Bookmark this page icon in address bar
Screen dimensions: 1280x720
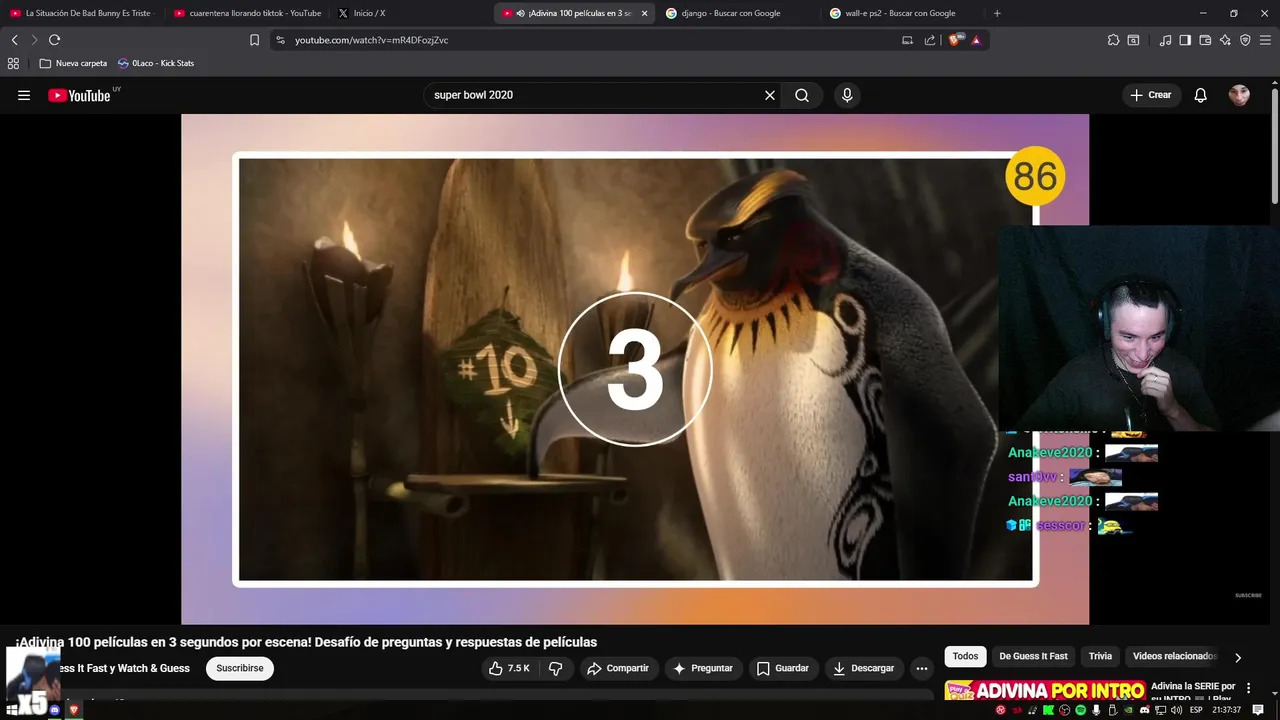coord(254,40)
